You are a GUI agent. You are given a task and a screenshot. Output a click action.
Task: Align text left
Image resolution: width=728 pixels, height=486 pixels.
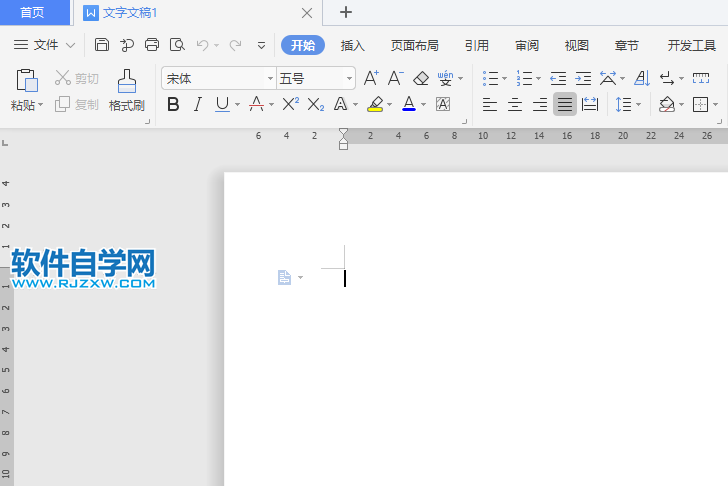point(490,104)
